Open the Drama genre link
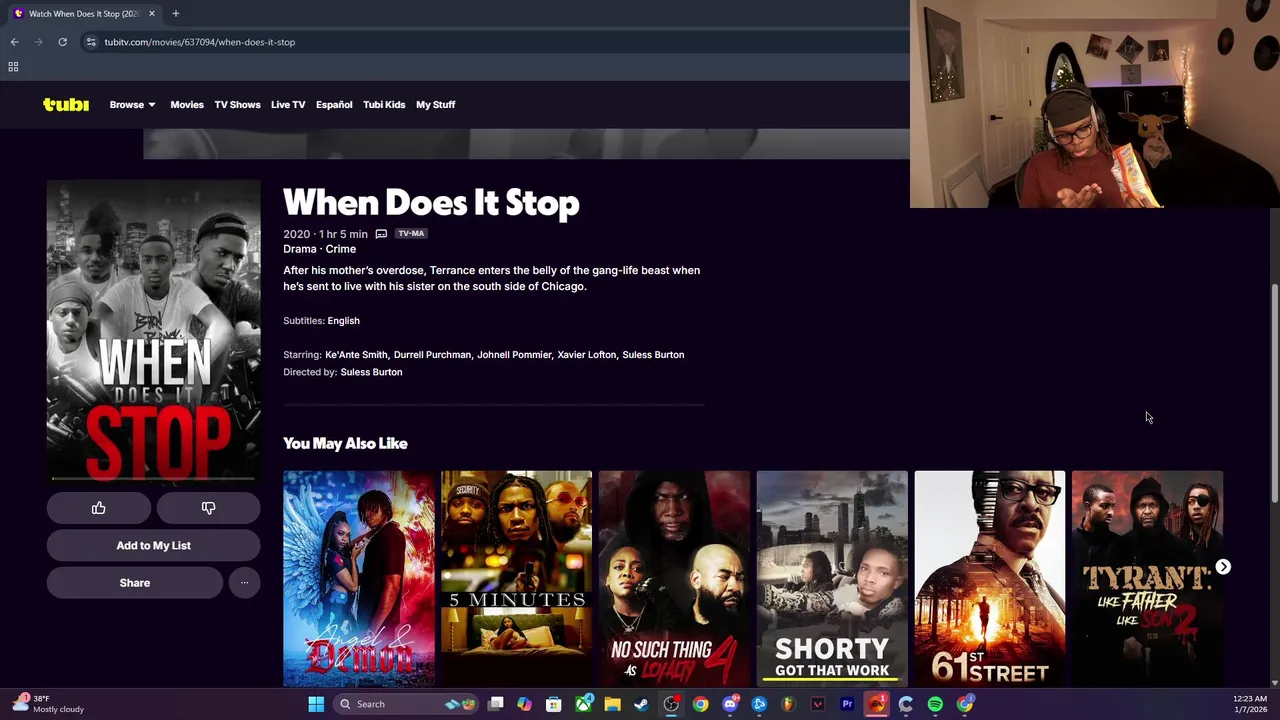This screenshot has height=720, width=1280. 299,249
